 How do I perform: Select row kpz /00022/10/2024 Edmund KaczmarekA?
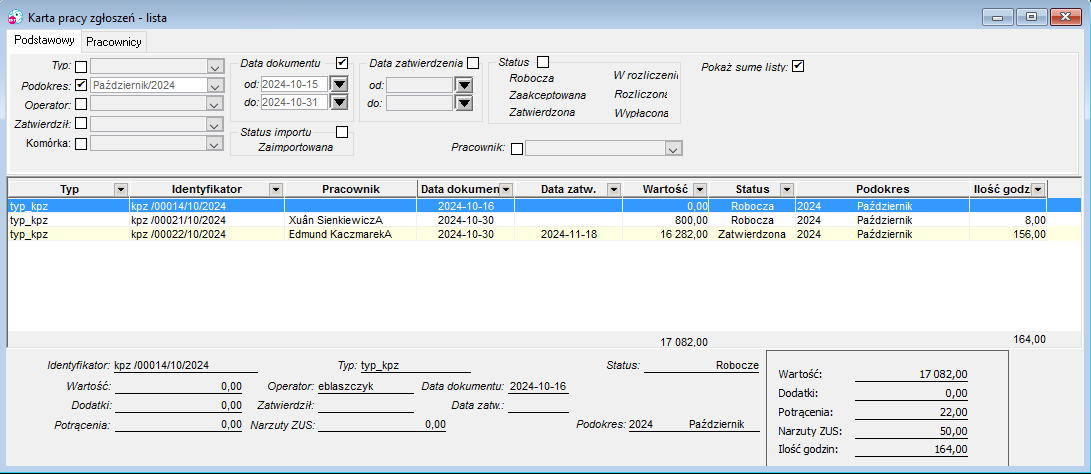[527, 235]
